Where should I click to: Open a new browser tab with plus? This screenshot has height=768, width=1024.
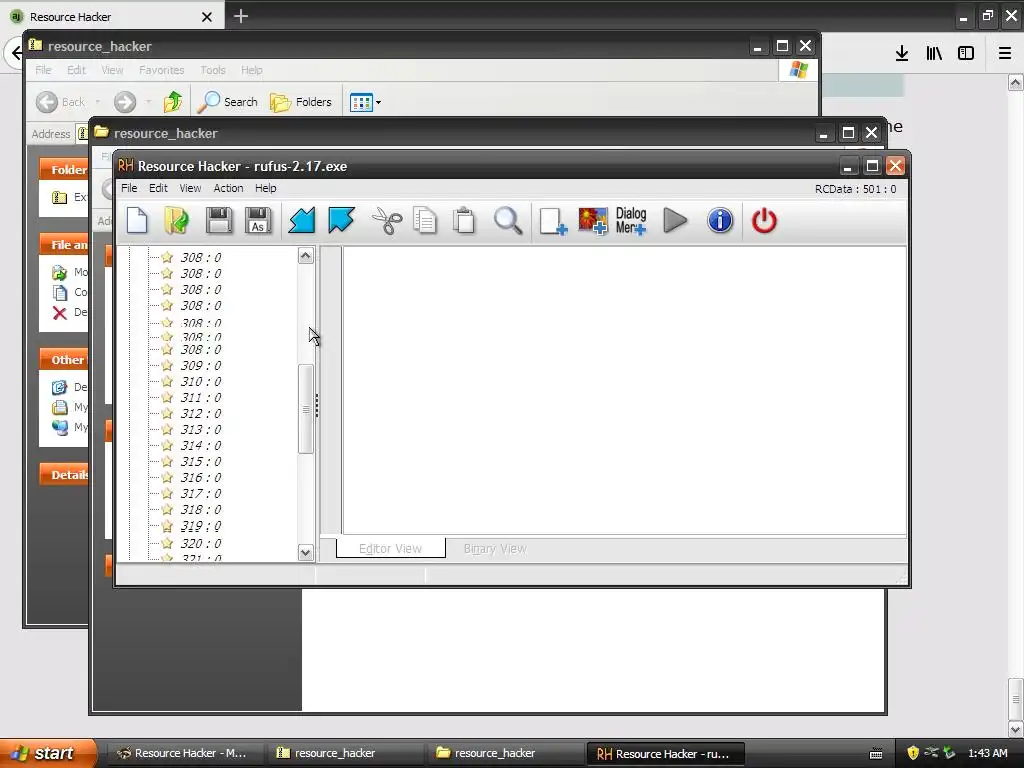tap(240, 16)
